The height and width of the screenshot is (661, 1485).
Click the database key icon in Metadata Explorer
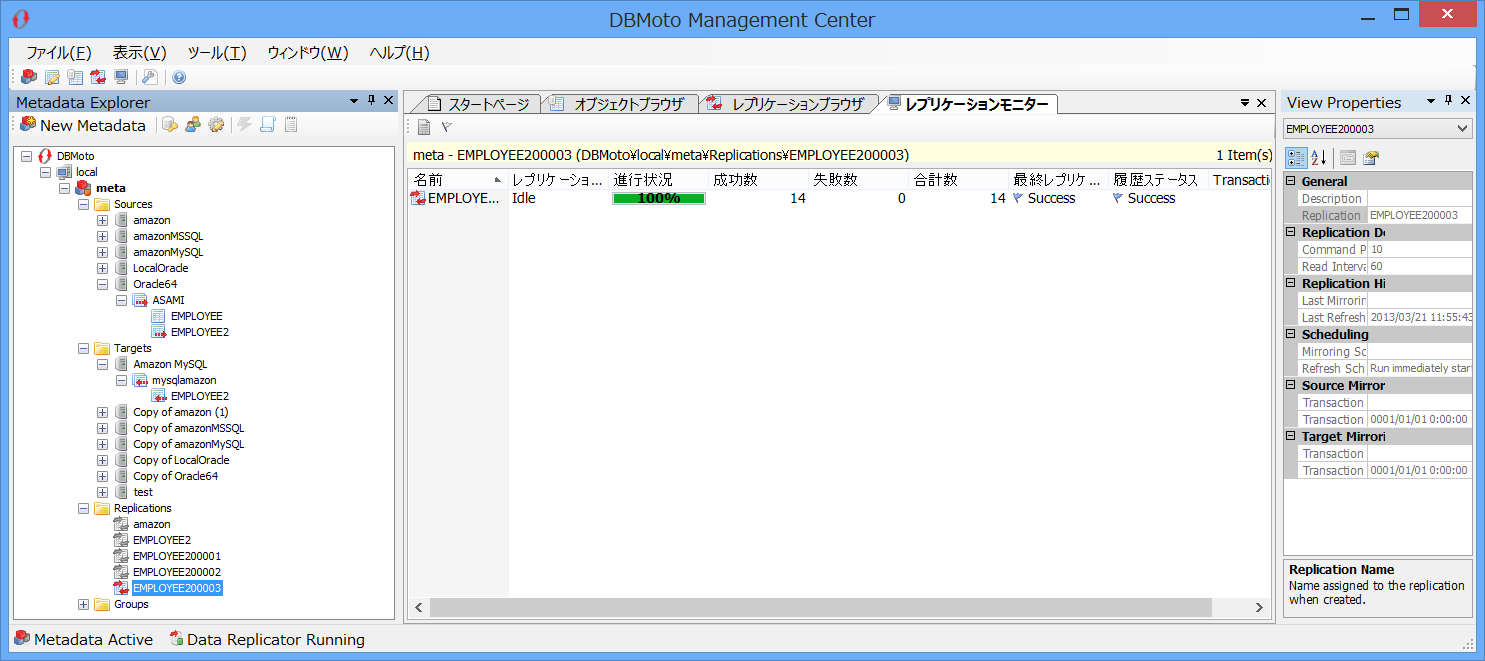tap(170, 125)
